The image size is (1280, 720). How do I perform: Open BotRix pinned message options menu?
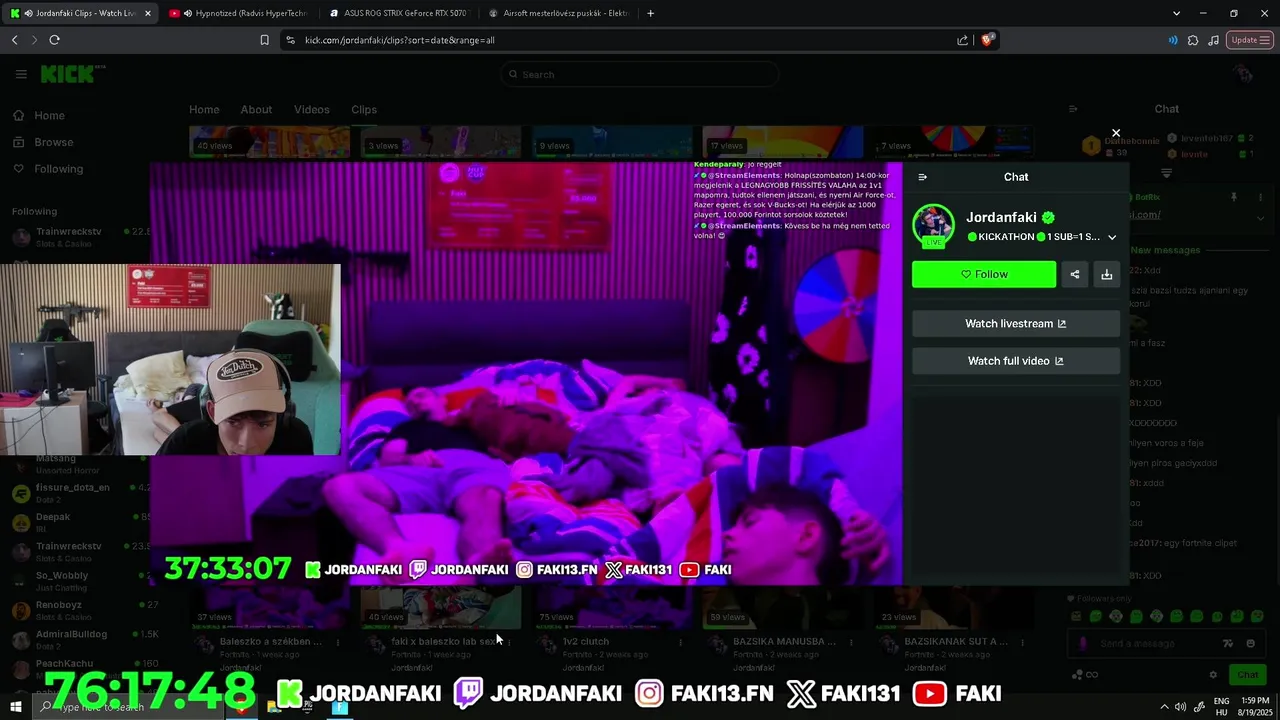1262,197
